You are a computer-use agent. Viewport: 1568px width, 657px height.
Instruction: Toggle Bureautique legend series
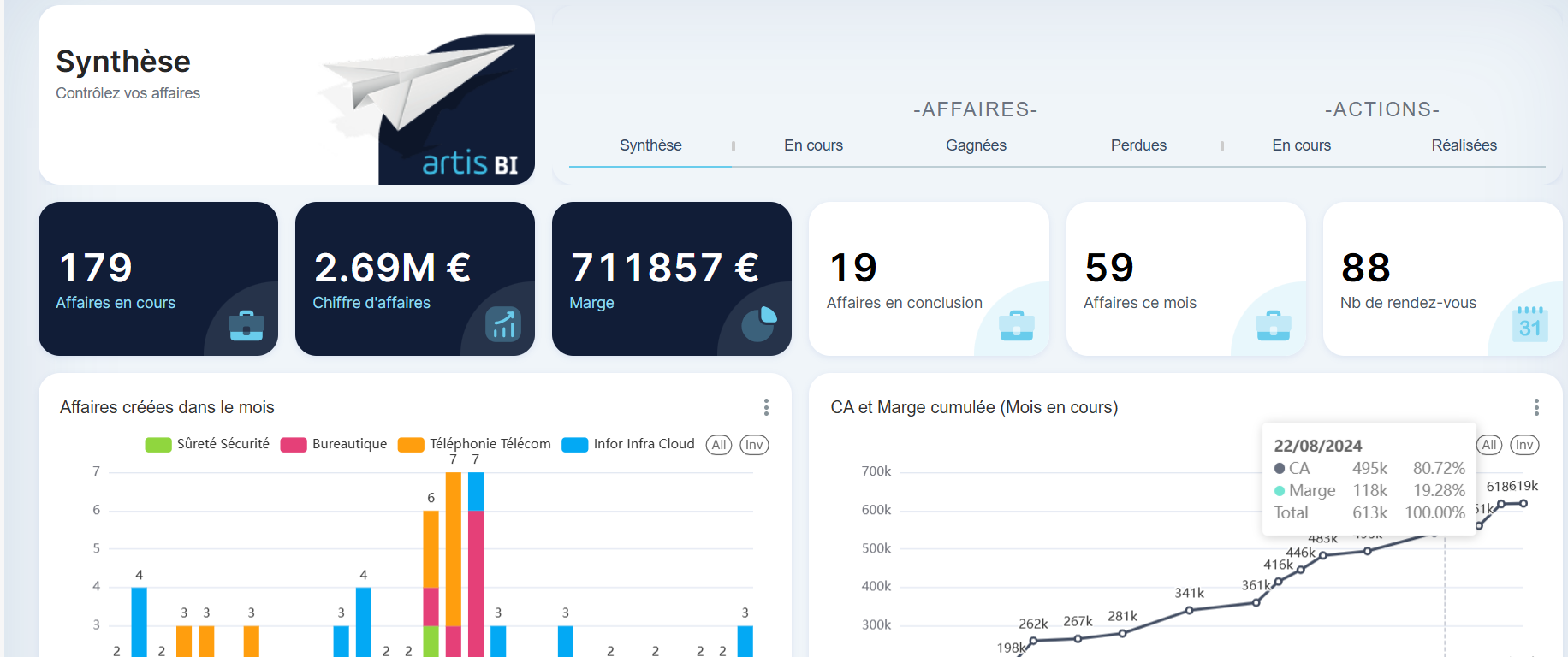(x=334, y=444)
